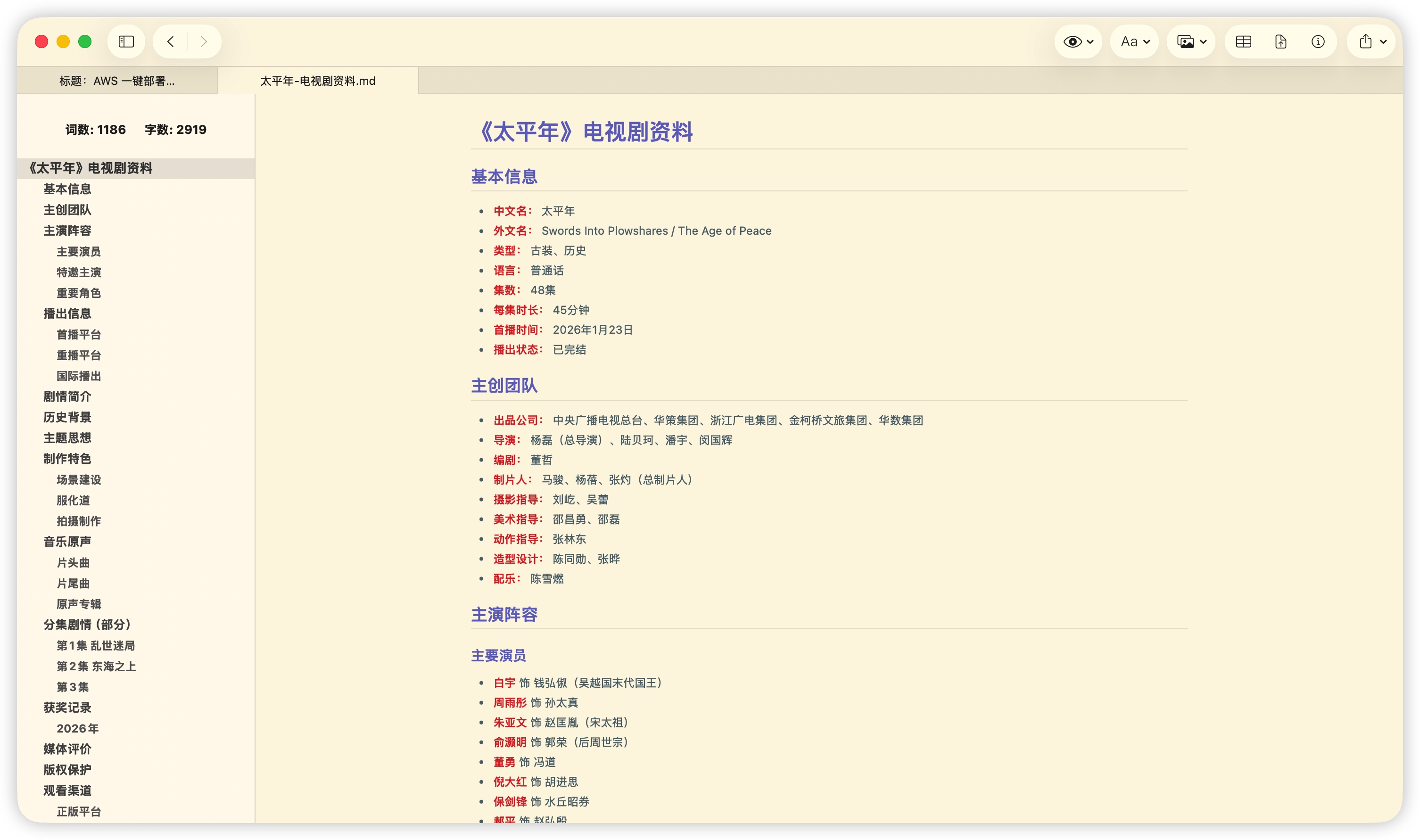Jump to 主创团队 in outline
Screen dimensions: 1420x840
click(x=67, y=210)
